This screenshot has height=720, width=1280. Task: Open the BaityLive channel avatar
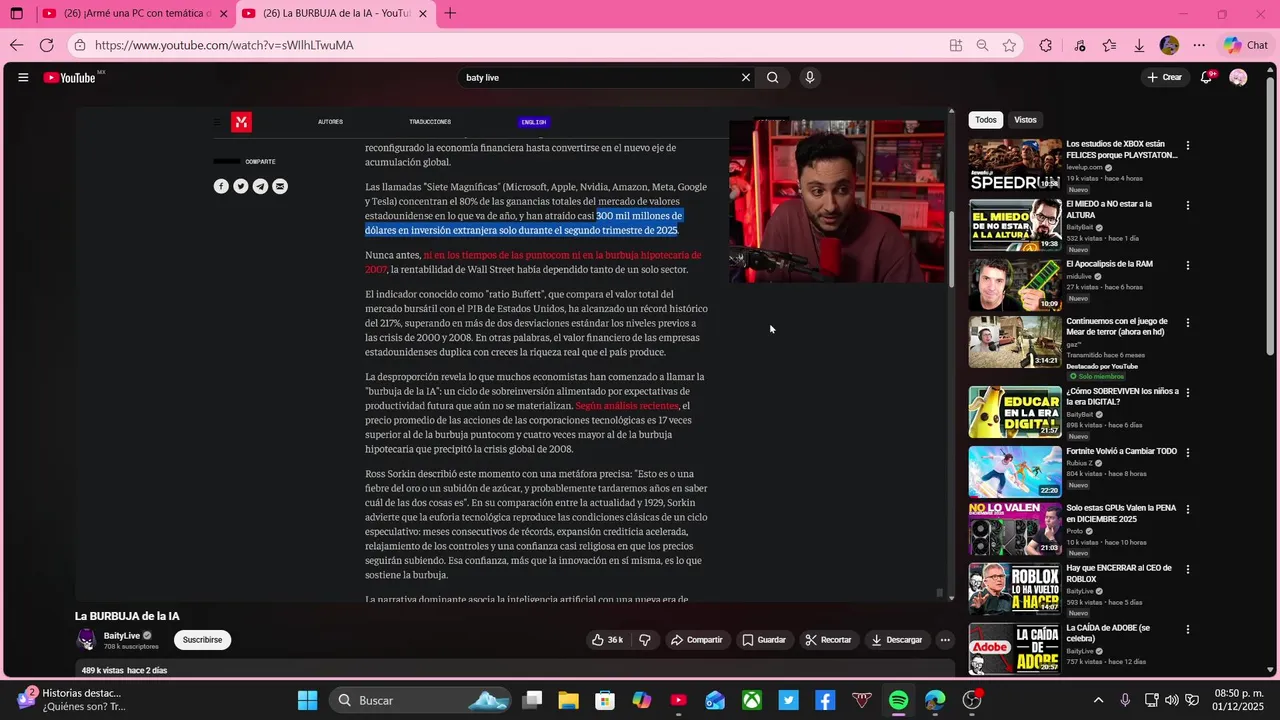86,640
